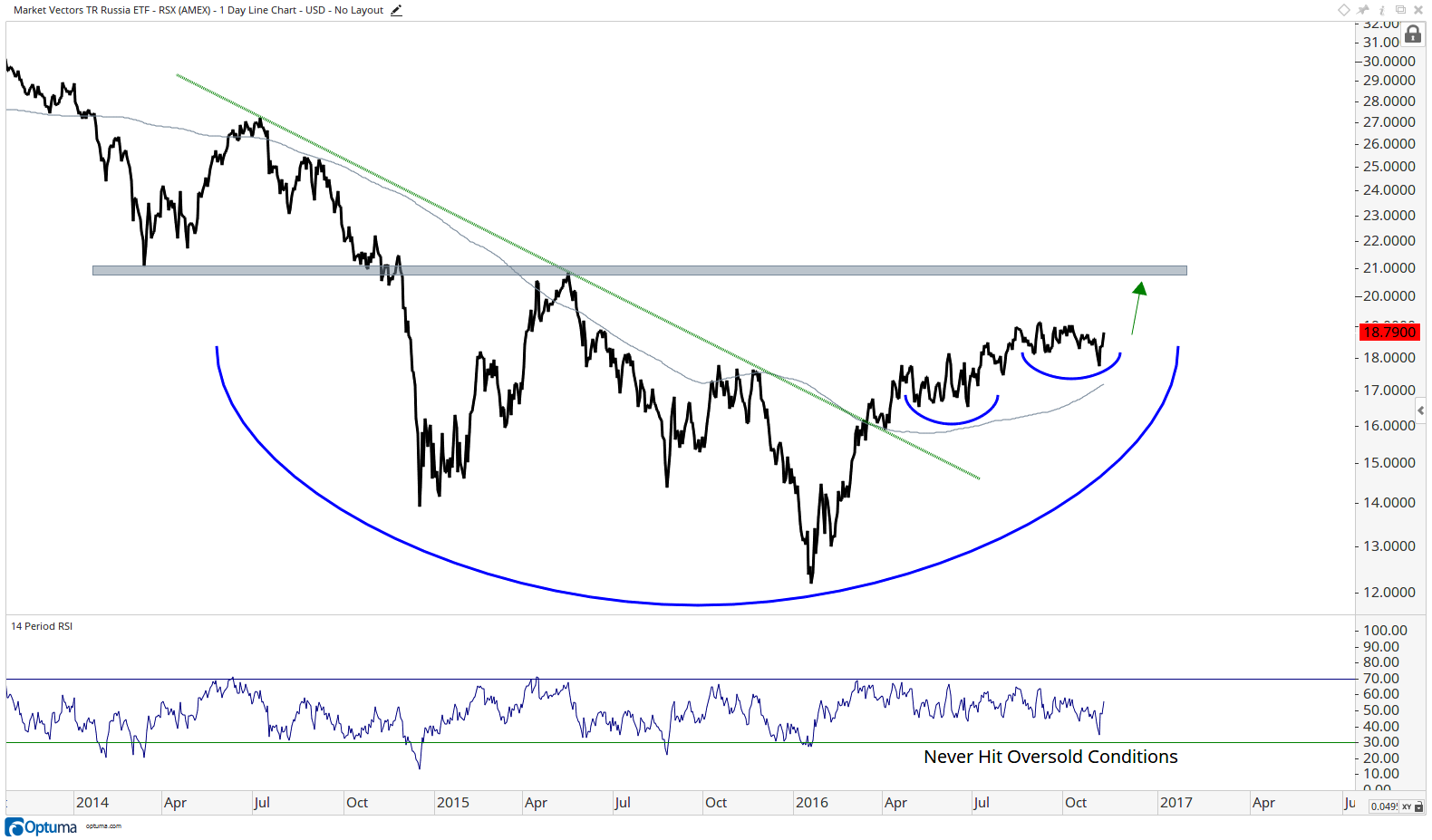Viewport: 1432px width, 840px height.
Task: Select the red 18.7900 current price tag
Action: 1389,333
